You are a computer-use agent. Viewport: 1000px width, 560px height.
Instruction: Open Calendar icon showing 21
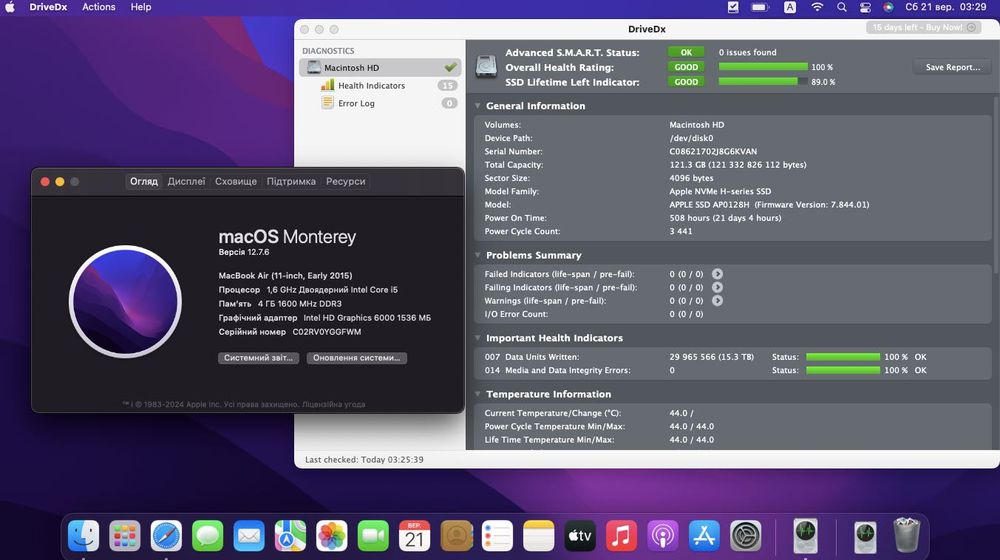click(415, 535)
